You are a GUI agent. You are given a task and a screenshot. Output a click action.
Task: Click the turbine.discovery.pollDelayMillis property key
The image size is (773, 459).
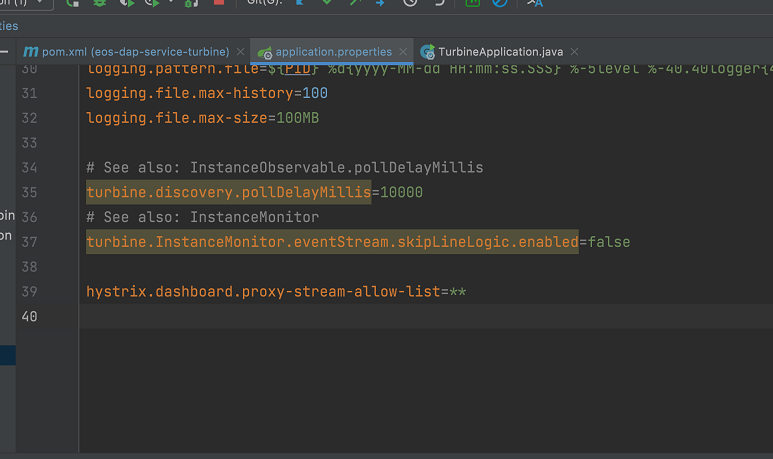228,192
